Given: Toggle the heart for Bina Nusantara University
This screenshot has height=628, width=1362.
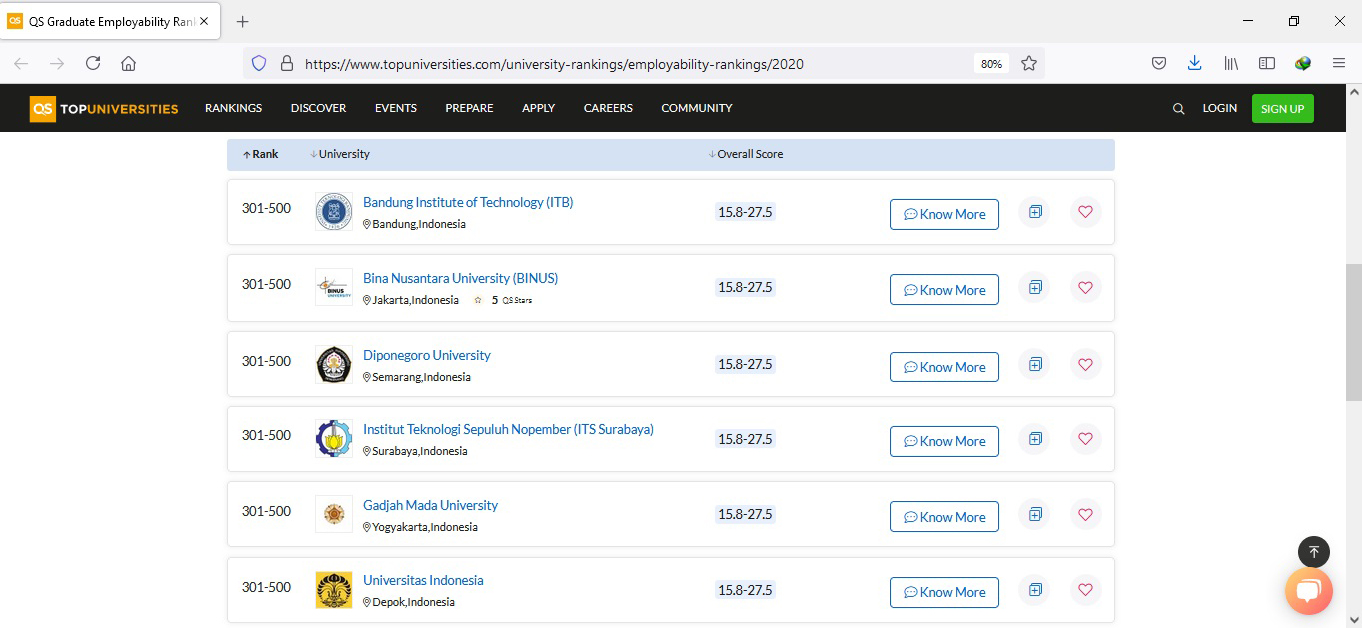Looking at the screenshot, I should coord(1086,287).
